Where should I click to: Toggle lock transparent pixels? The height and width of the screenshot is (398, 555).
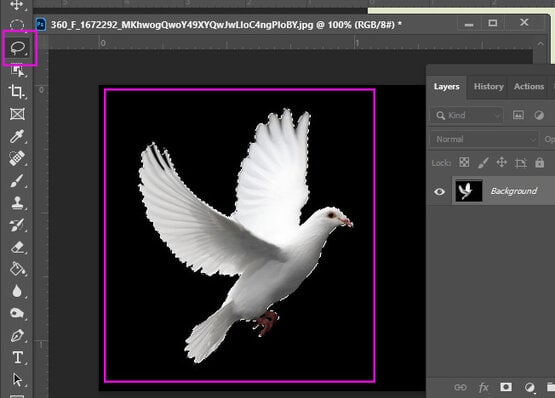(x=464, y=163)
